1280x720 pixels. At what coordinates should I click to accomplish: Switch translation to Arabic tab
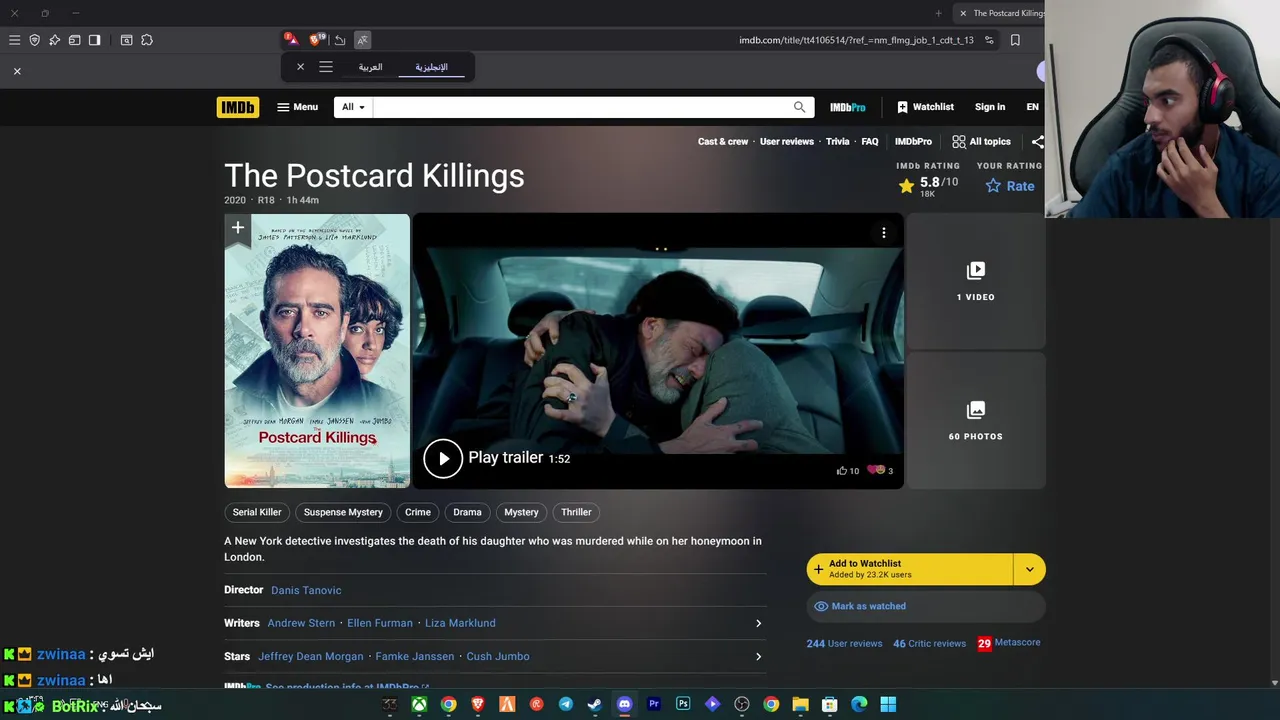tap(370, 67)
